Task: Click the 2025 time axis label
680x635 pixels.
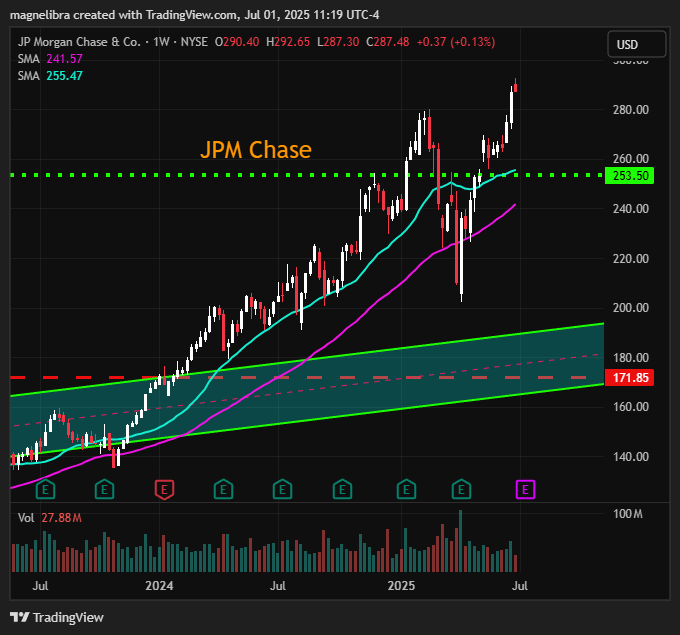Action: (401, 586)
